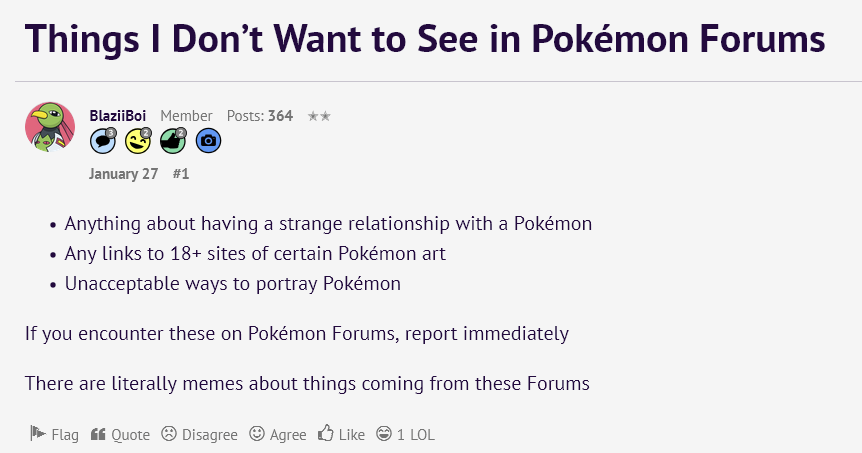Open BlaziiBoi's avatar profile picture
The height and width of the screenshot is (453, 862).
click(50, 126)
